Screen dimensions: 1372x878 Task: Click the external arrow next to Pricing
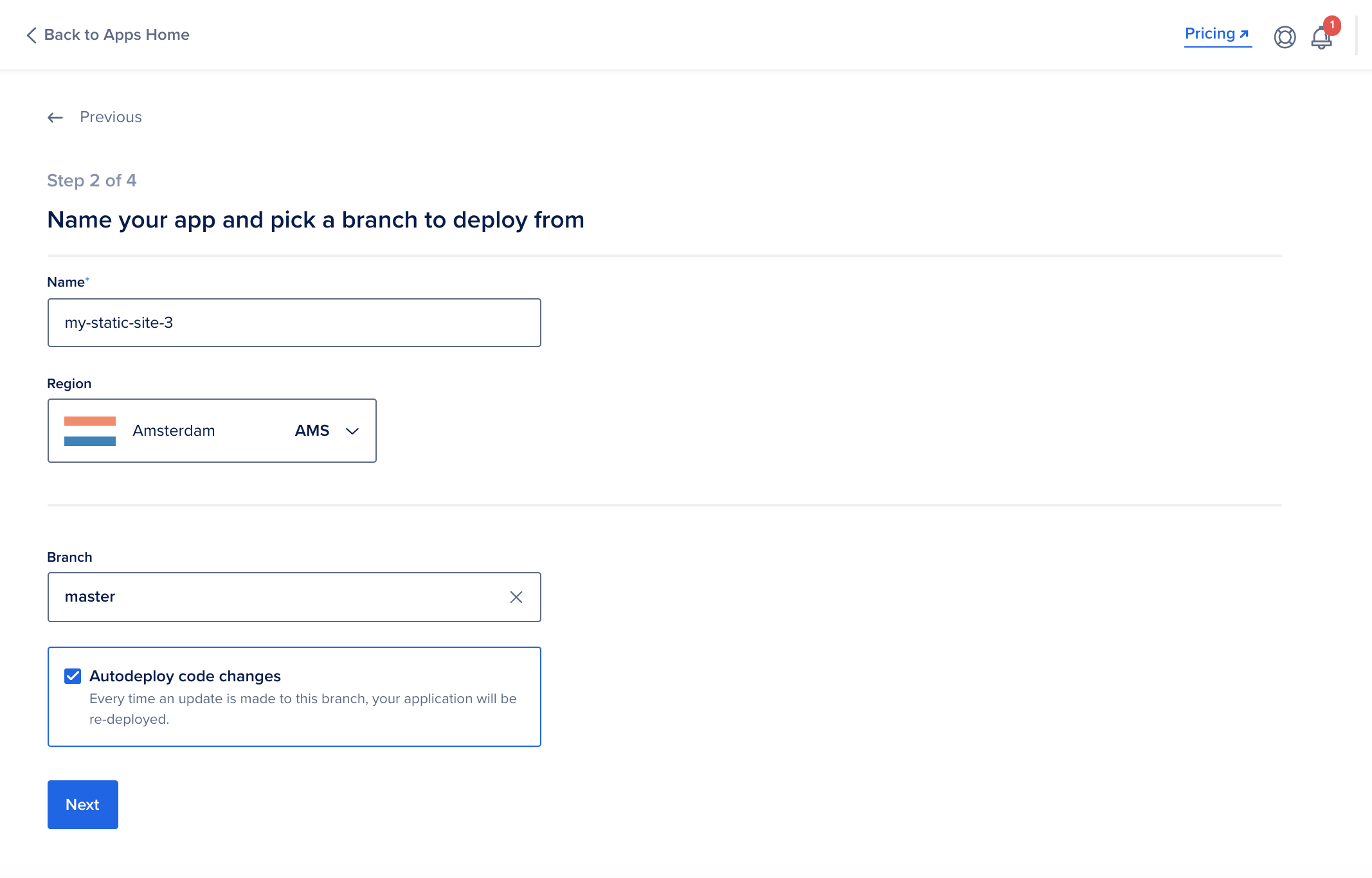pos(1245,34)
